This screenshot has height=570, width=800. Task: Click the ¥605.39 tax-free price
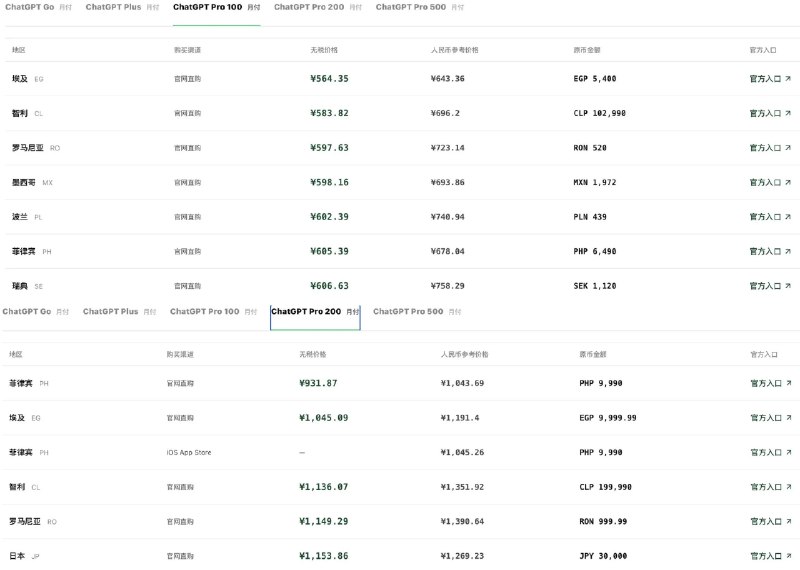coord(329,251)
